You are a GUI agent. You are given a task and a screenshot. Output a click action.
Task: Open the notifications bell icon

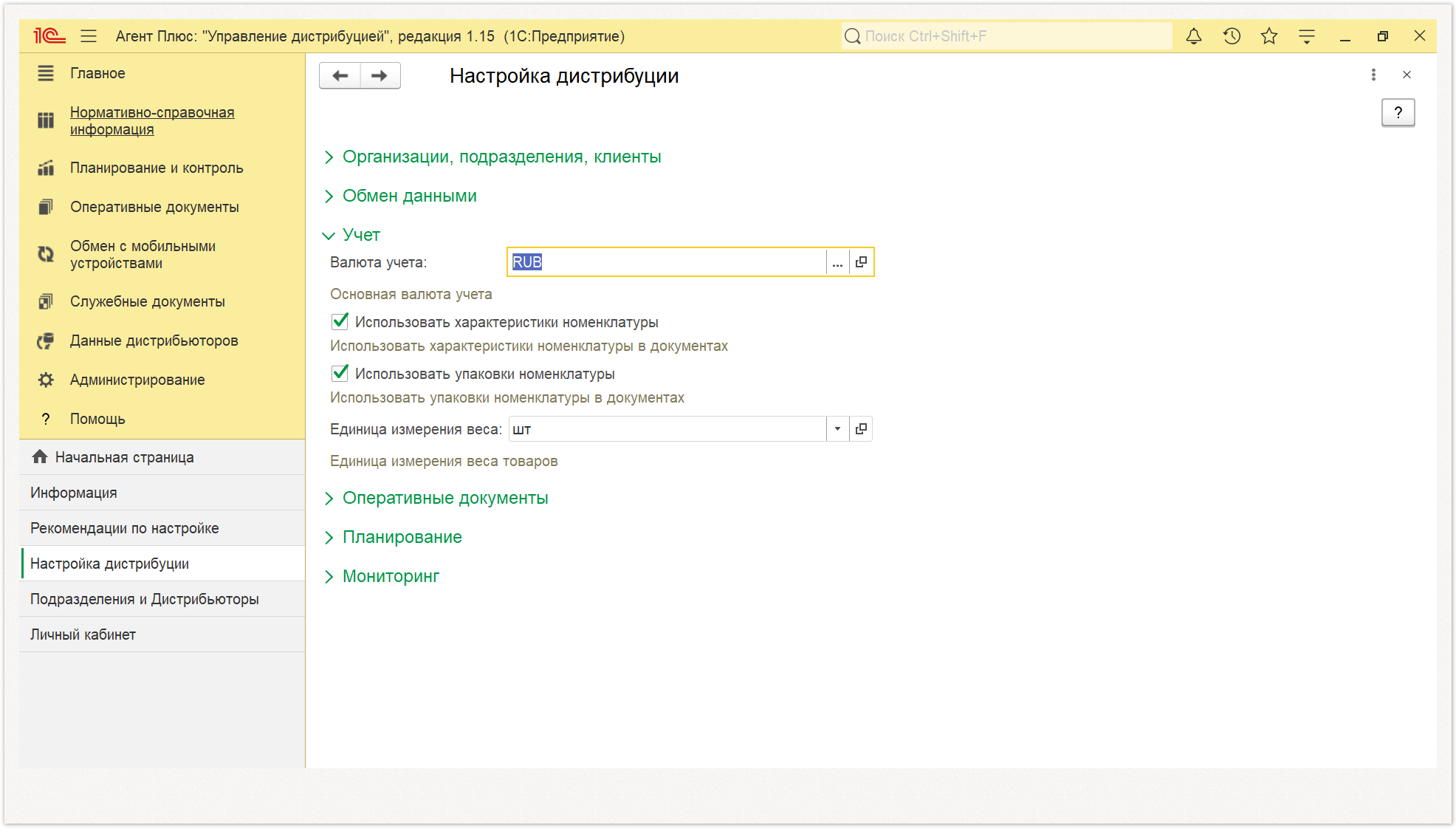[1194, 35]
